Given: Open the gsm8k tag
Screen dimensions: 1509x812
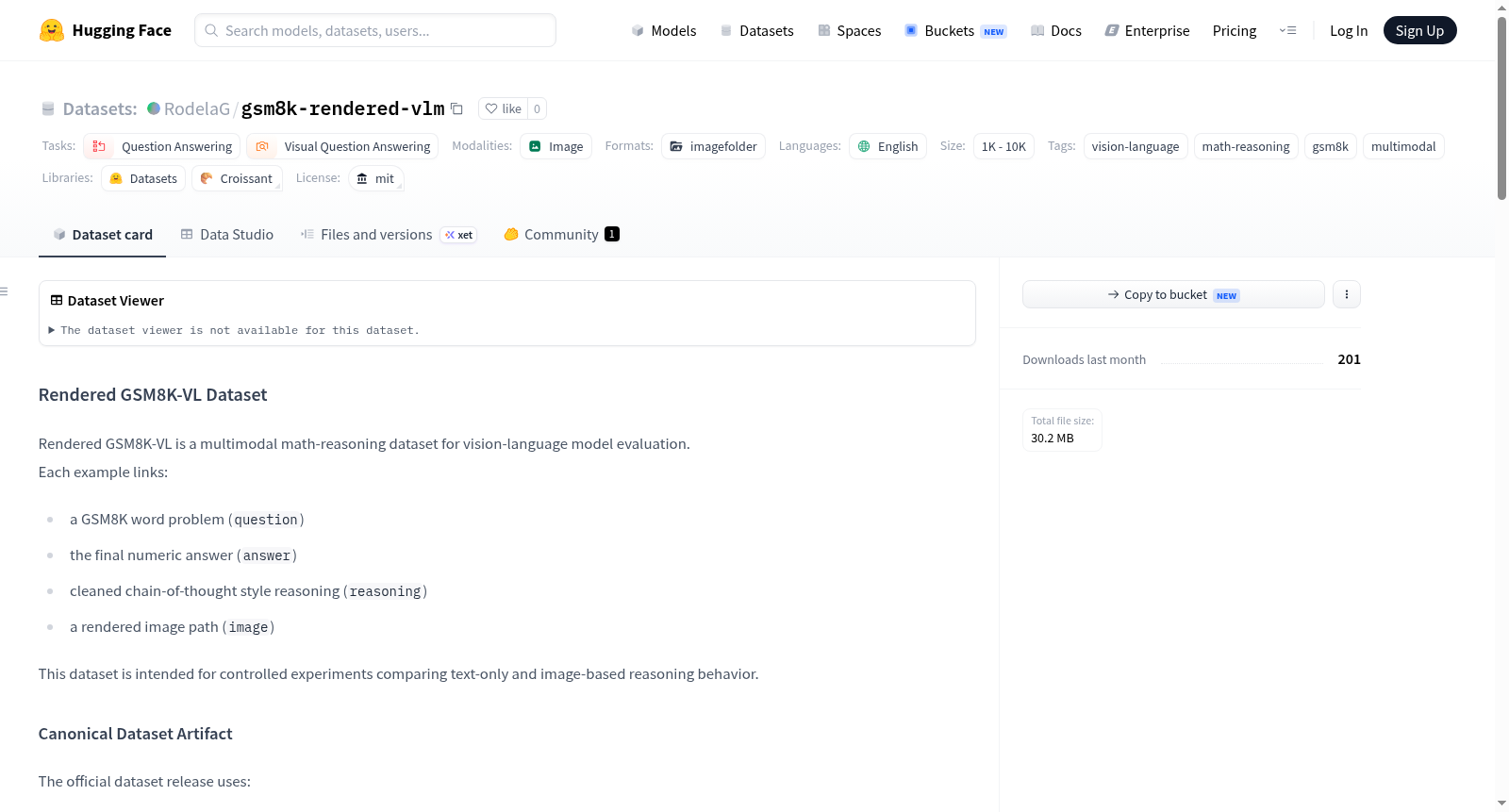Looking at the screenshot, I should 1331,146.
